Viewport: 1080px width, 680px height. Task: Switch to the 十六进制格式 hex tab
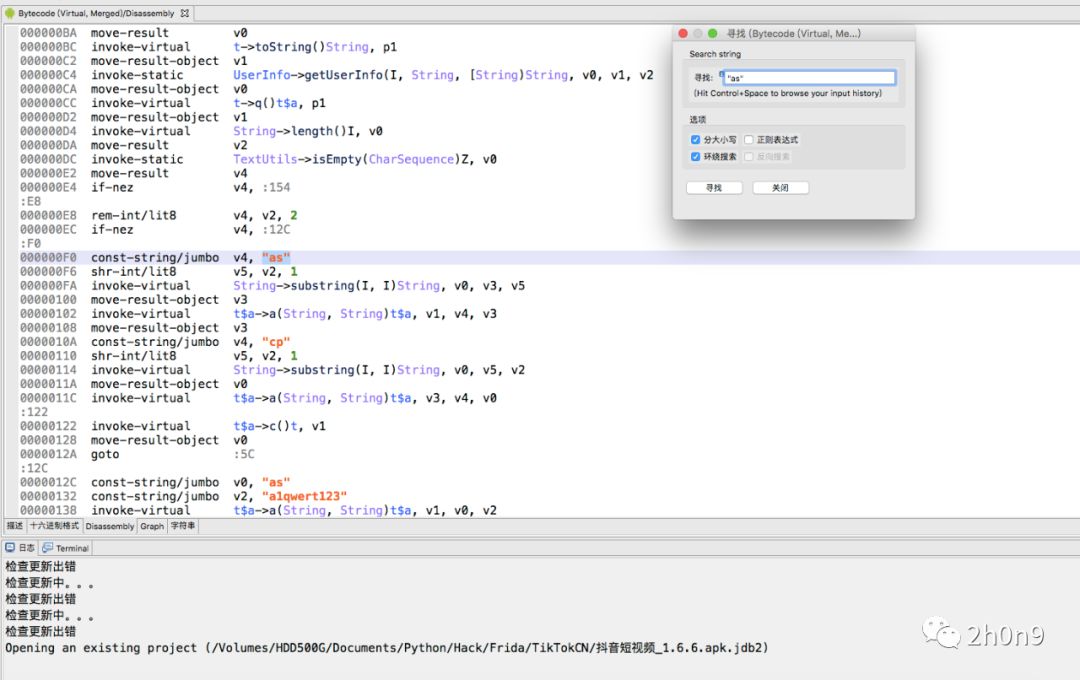(54, 526)
